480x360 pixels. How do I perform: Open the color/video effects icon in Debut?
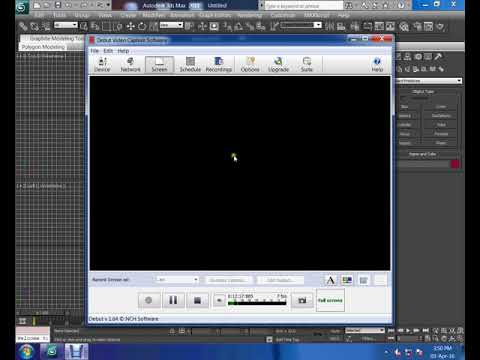coord(347,280)
